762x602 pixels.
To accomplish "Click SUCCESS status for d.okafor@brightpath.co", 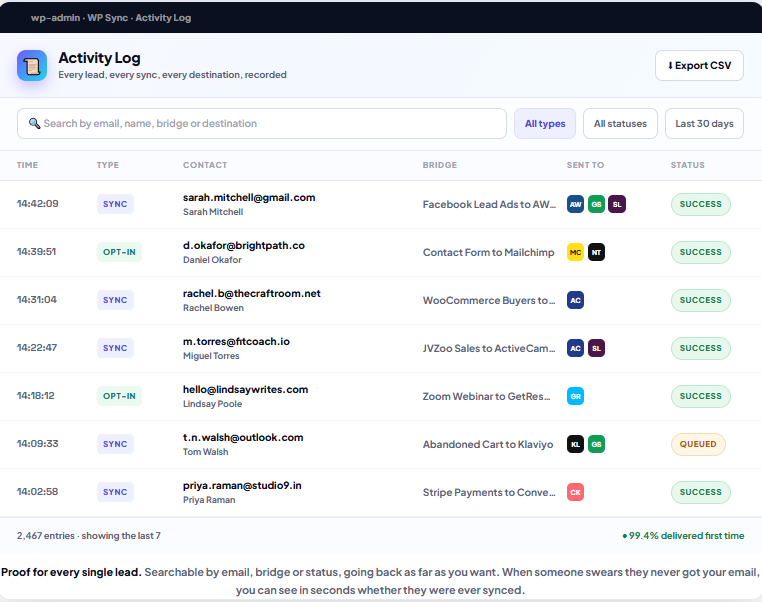I will coord(701,252).
